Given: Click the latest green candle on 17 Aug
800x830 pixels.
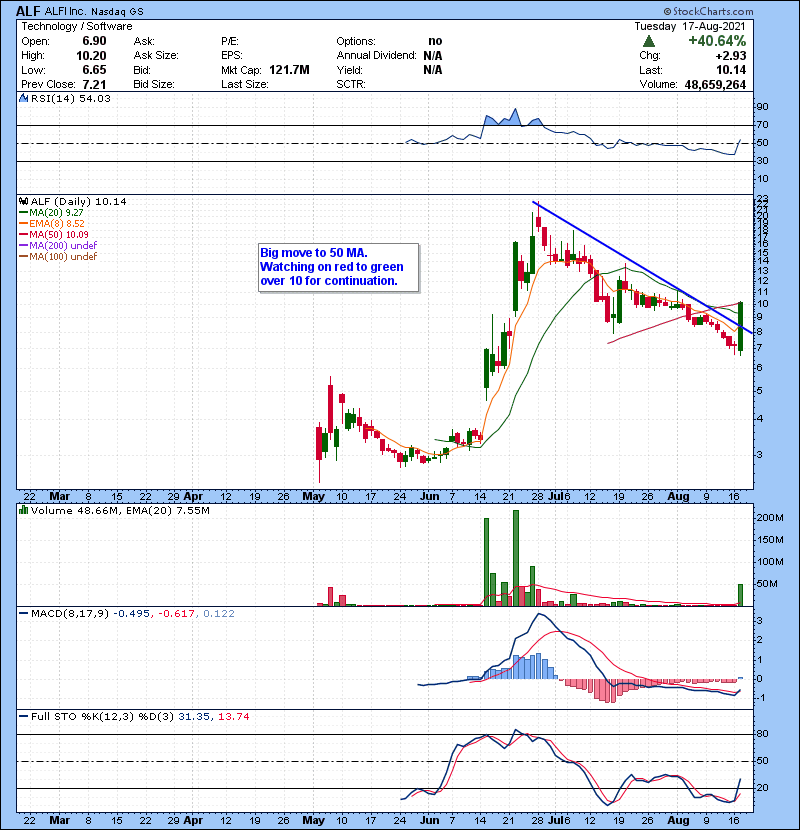Looking at the screenshot, I should click(740, 326).
